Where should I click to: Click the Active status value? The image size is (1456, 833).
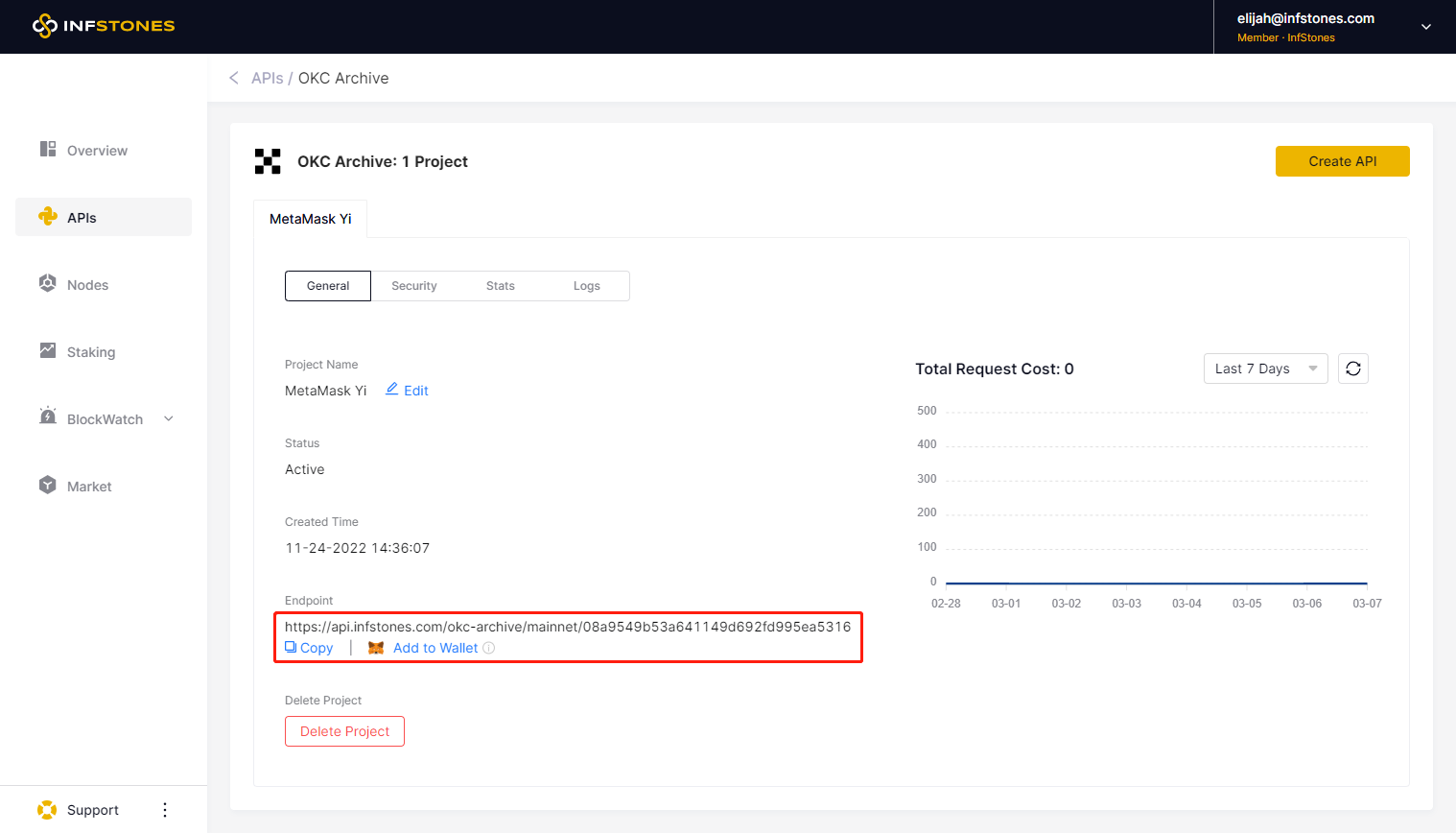[x=305, y=469]
